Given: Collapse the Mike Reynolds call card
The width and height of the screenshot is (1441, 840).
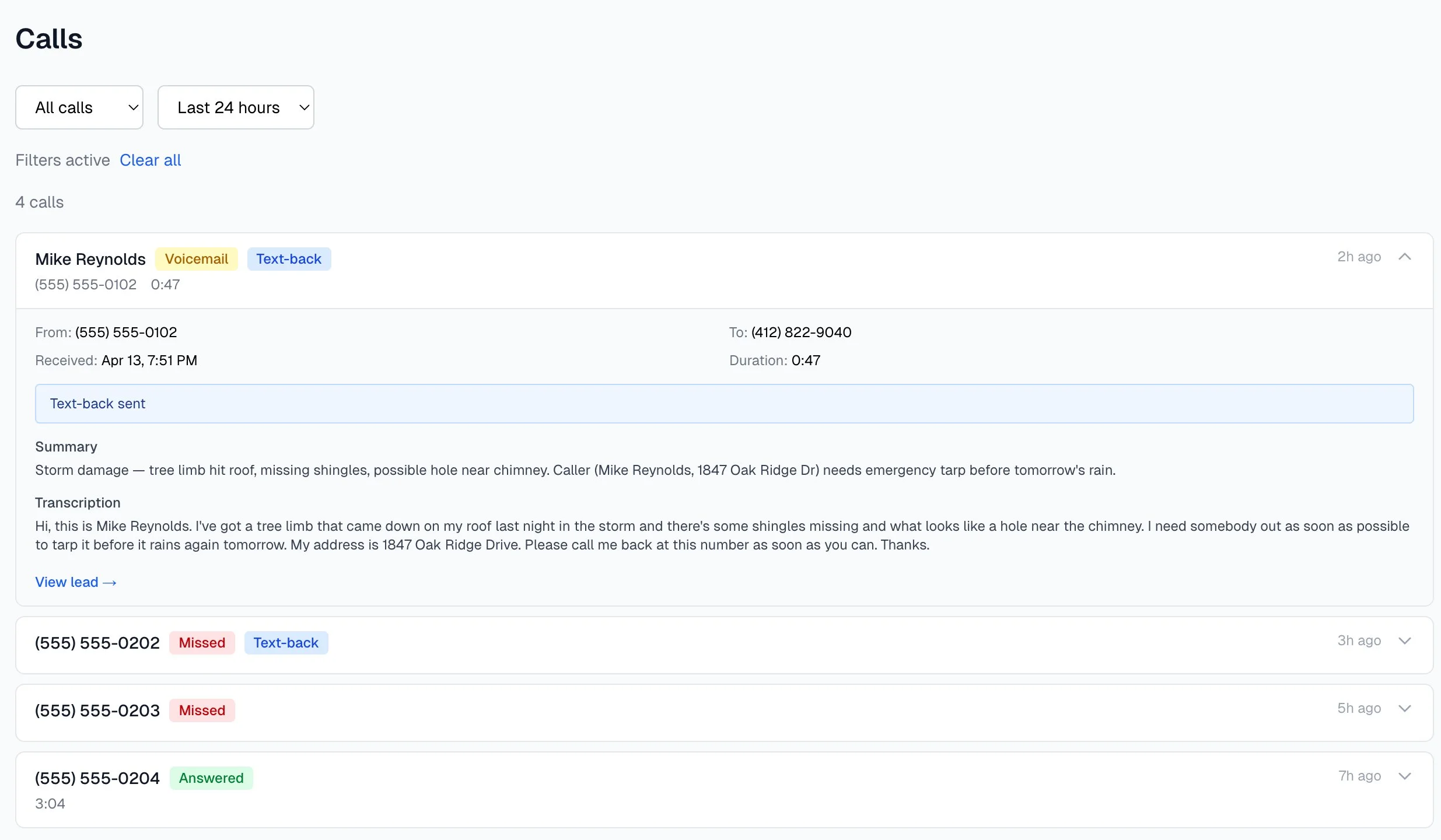Looking at the screenshot, I should (x=1405, y=257).
